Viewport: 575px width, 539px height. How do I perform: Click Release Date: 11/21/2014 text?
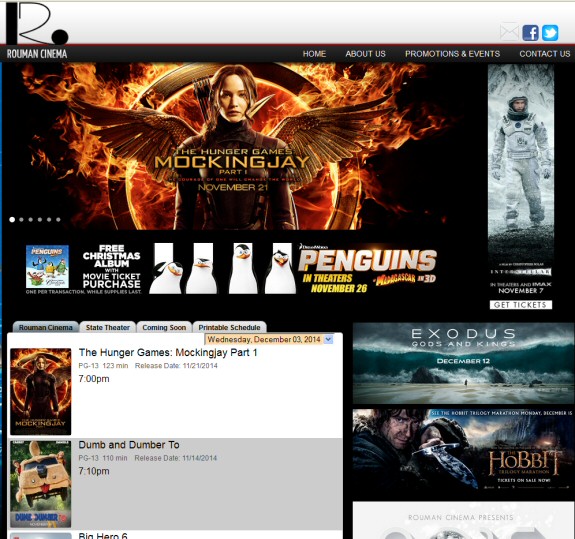click(x=176, y=366)
